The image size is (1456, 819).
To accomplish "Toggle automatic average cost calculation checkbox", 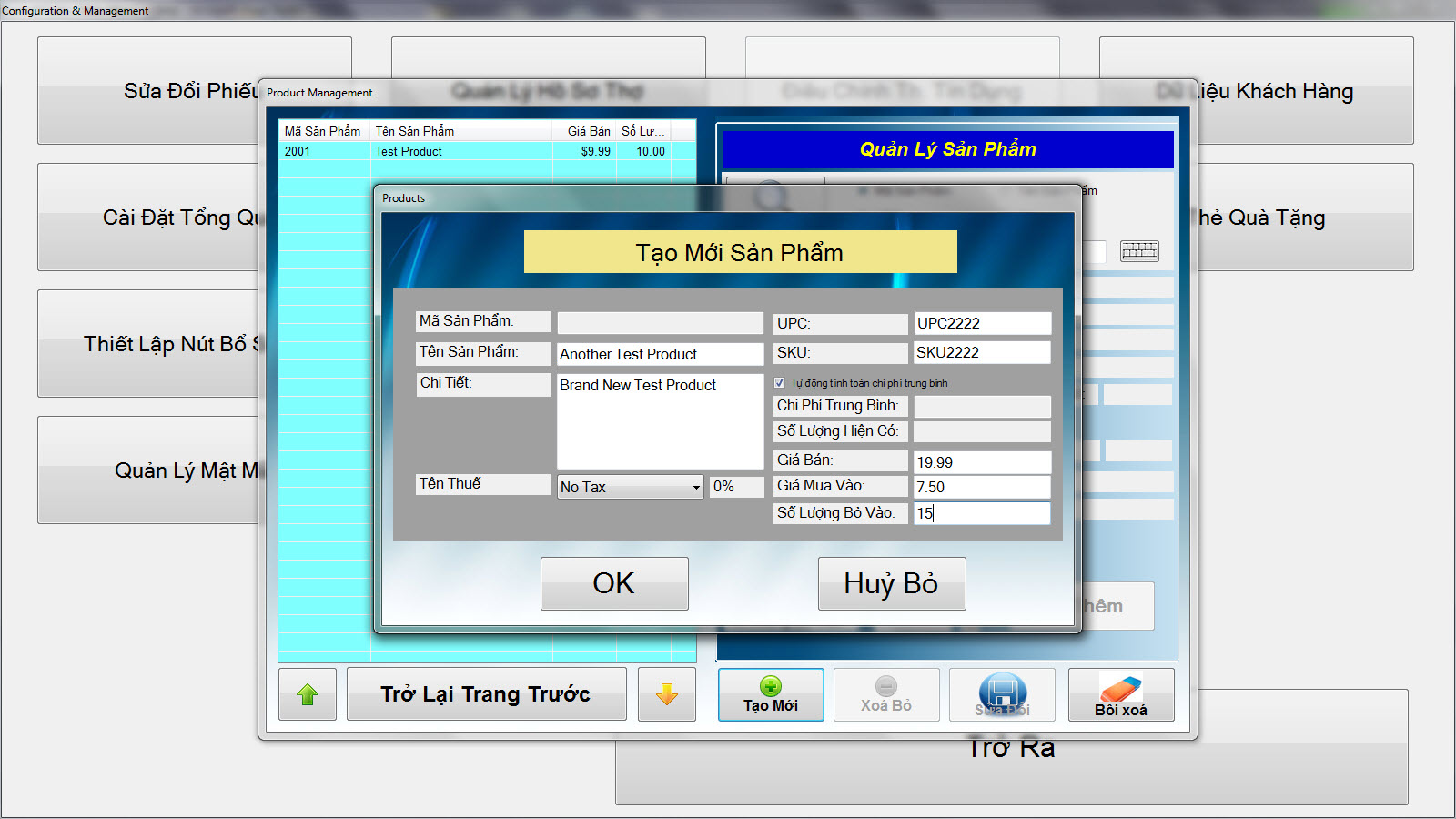I will point(780,383).
